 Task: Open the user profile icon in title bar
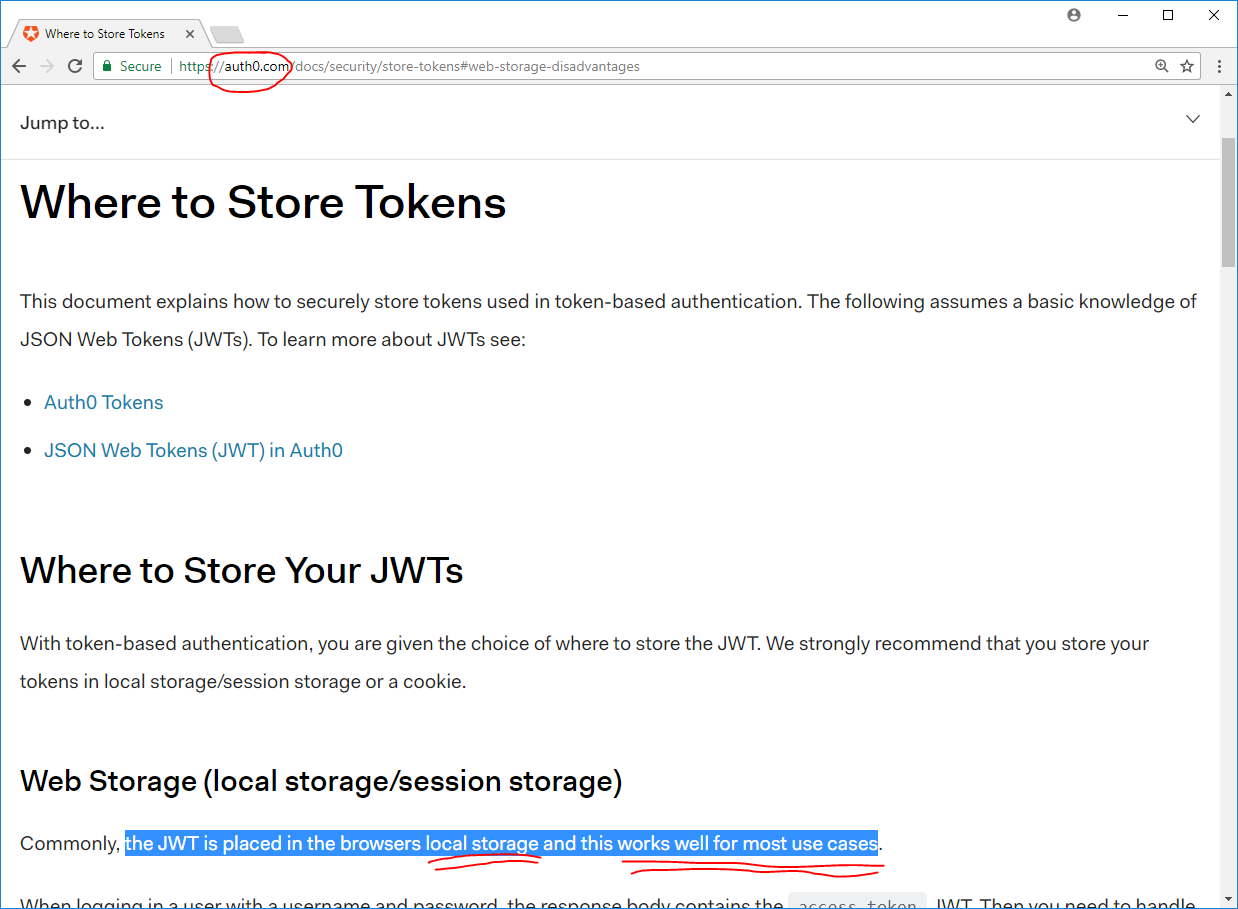pyautogui.click(x=1074, y=15)
